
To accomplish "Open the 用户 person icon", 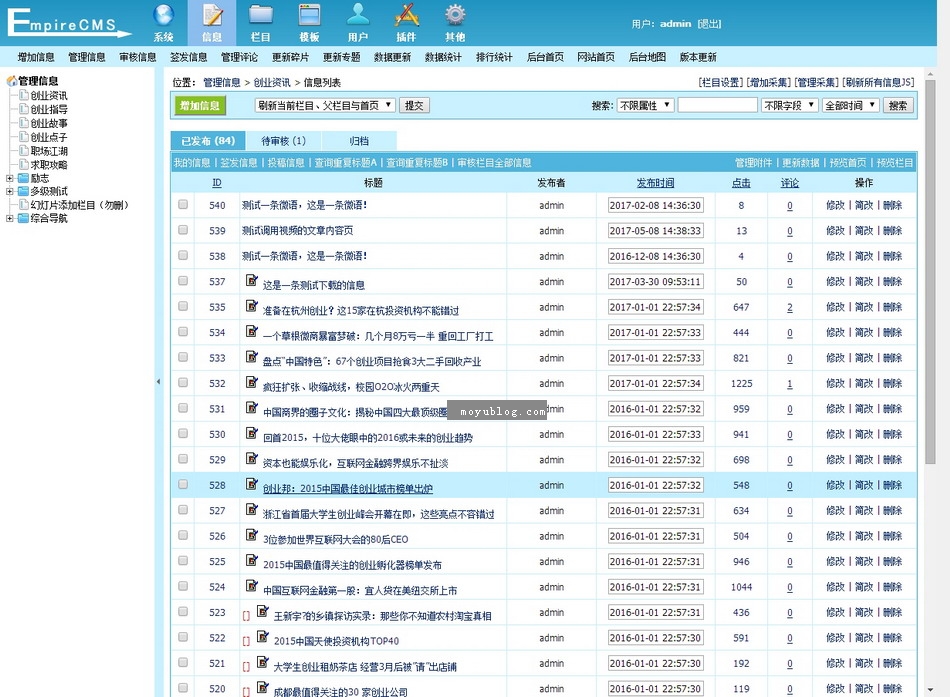I will point(357,15).
